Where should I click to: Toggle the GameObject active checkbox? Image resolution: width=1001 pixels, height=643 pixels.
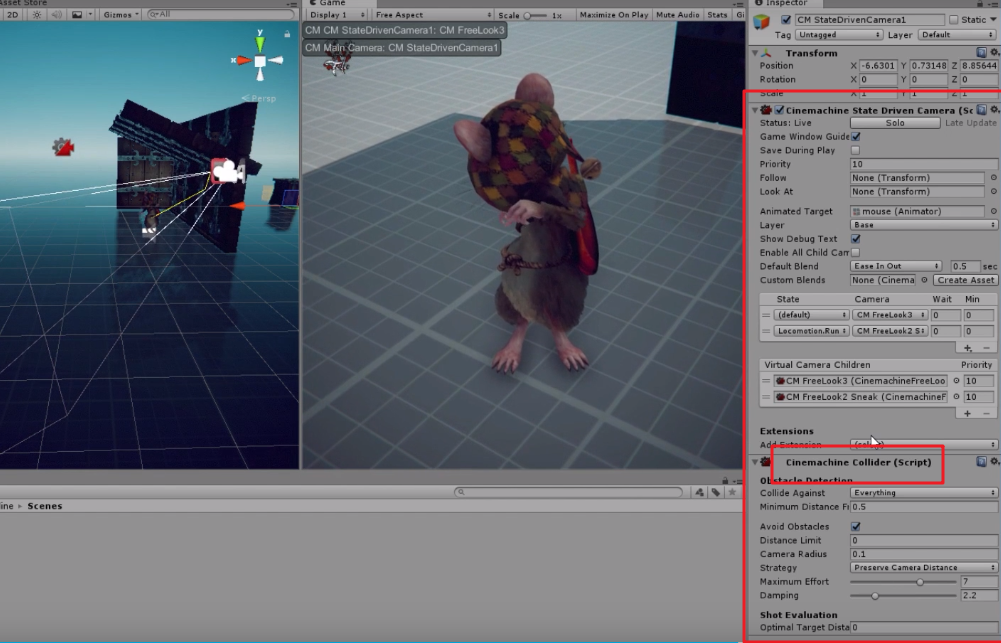(786, 20)
